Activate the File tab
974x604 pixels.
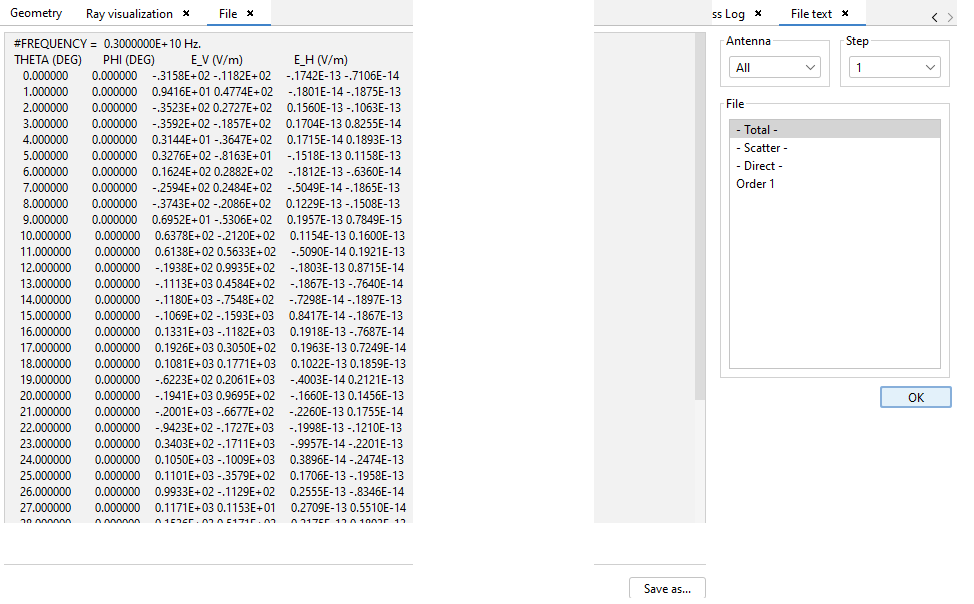pyautogui.click(x=227, y=14)
